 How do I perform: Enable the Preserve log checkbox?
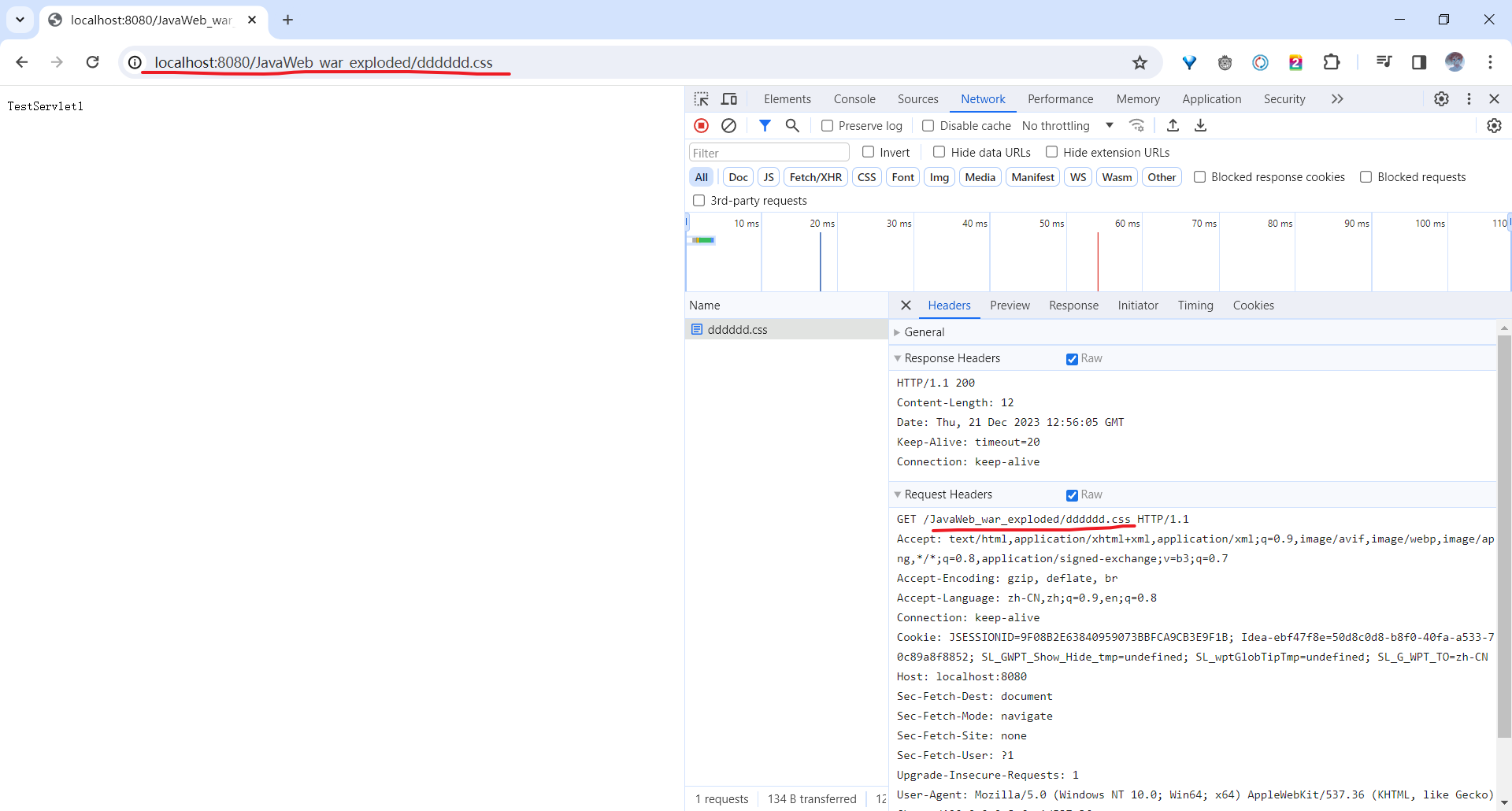coord(827,126)
